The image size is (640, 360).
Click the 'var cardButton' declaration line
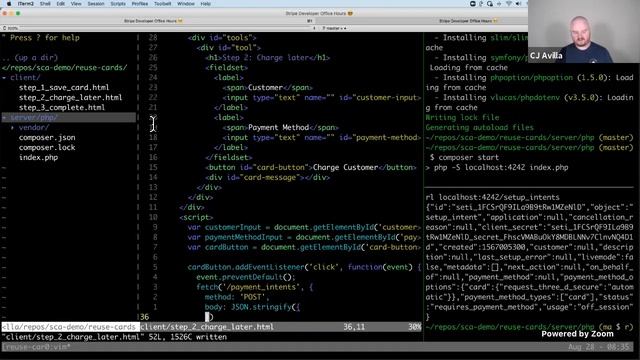(304, 247)
